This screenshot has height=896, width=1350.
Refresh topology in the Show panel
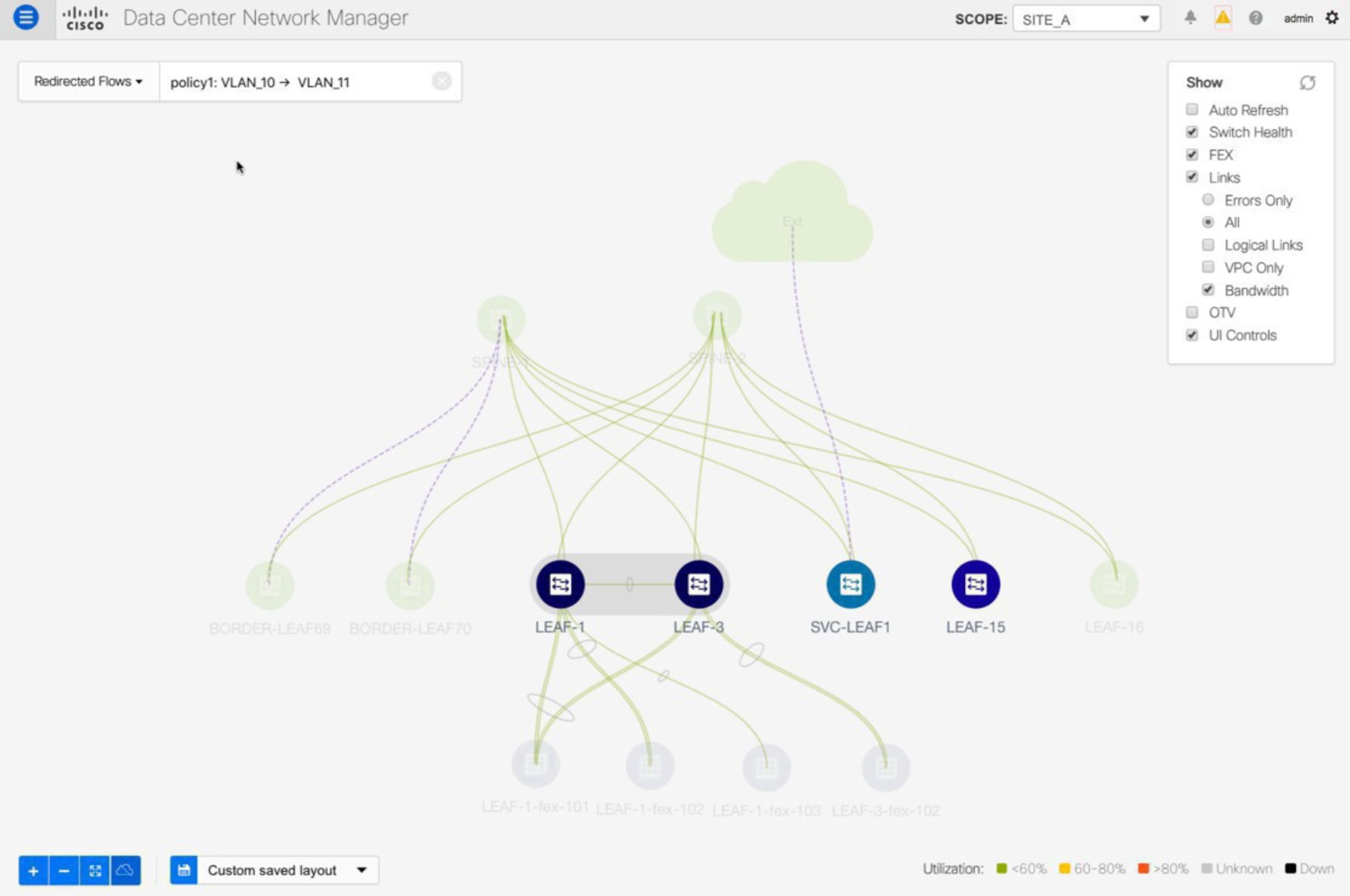[1307, 82]
